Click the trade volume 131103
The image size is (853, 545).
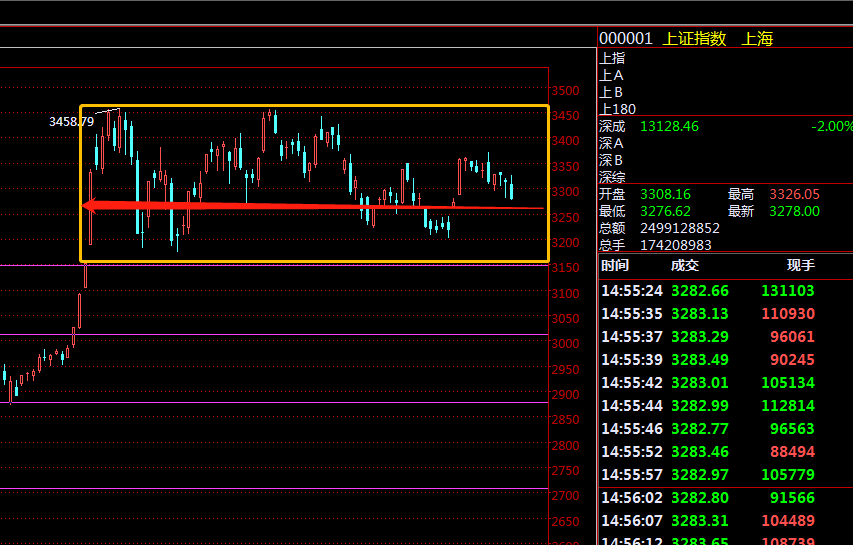788,290
